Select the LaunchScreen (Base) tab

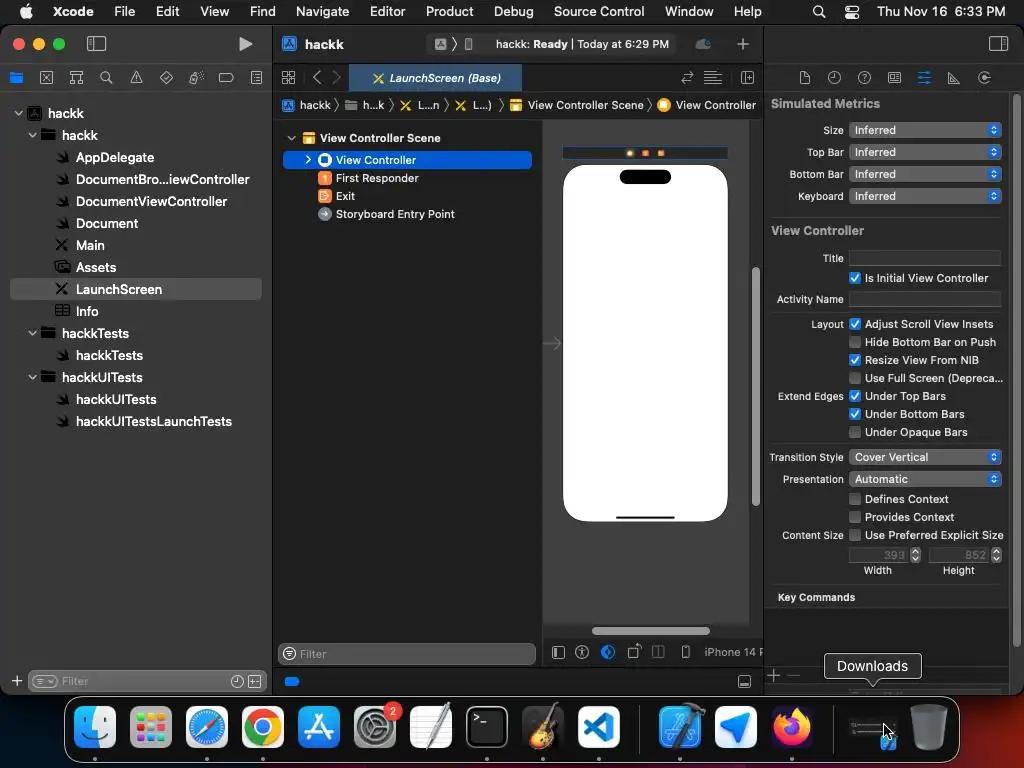point(436,78)
